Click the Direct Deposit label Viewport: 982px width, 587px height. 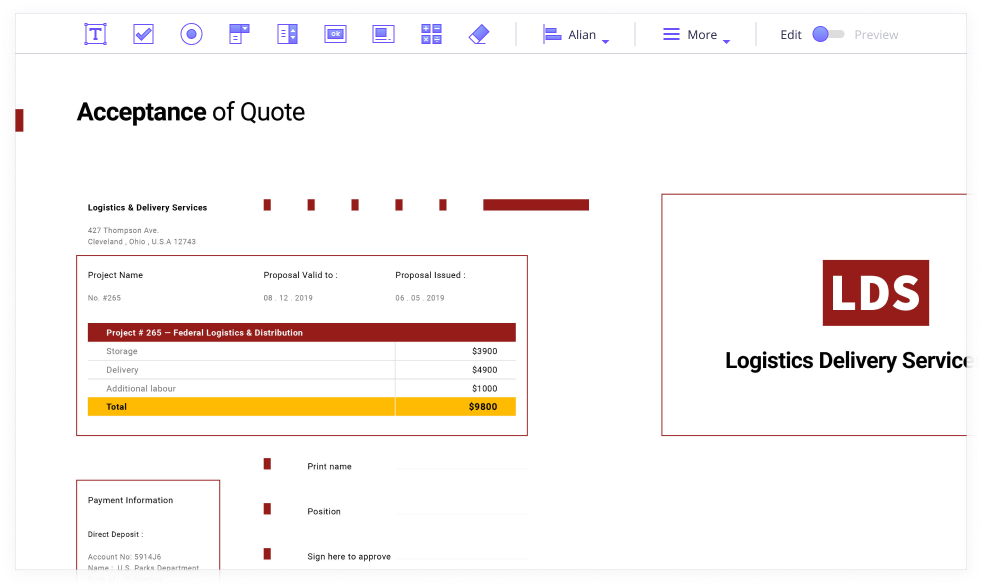(x=115, y=534)
